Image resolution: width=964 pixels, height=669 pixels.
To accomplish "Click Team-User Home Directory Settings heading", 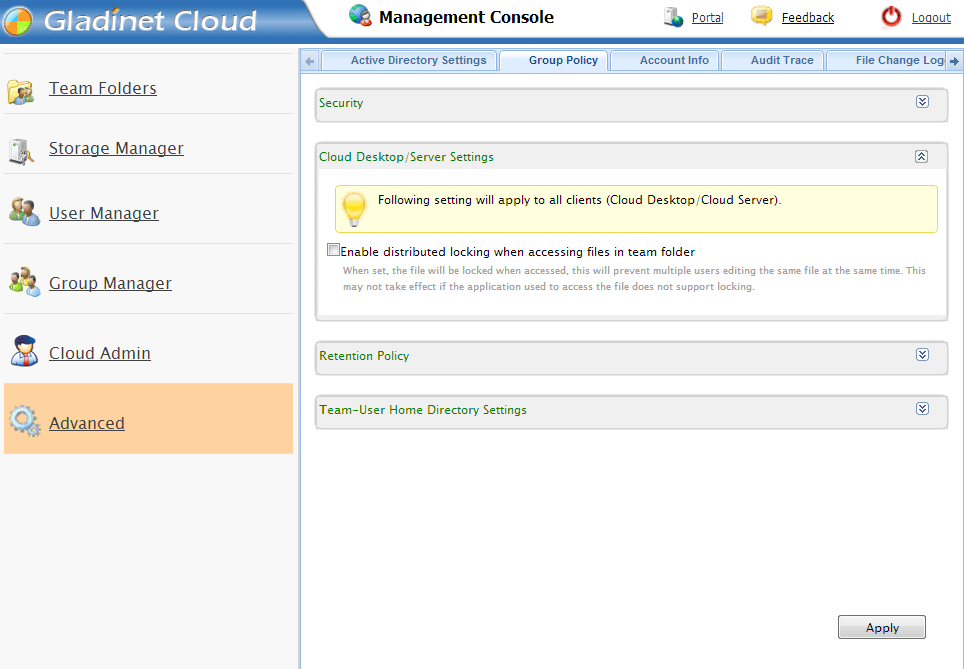I will [x=423, y=410].
